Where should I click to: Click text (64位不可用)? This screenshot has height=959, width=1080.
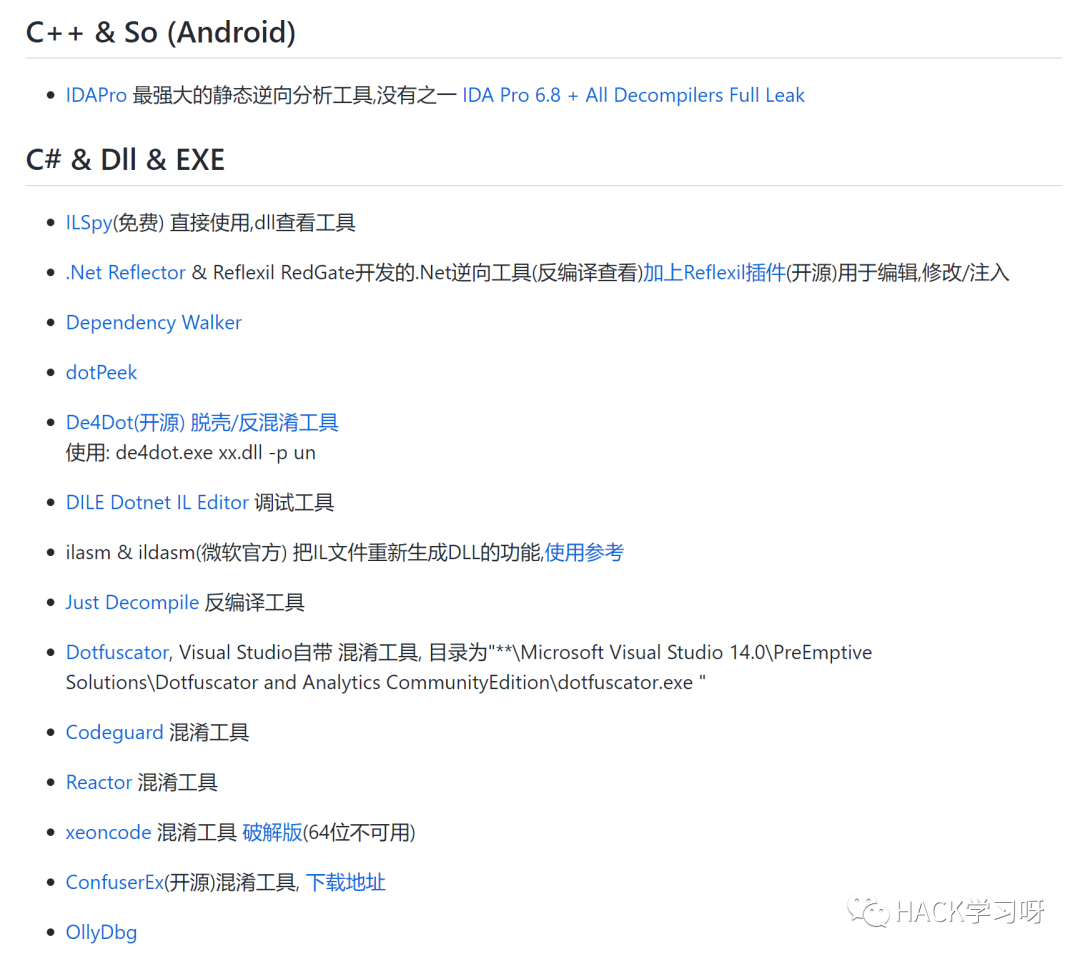(x=359, y=832)
